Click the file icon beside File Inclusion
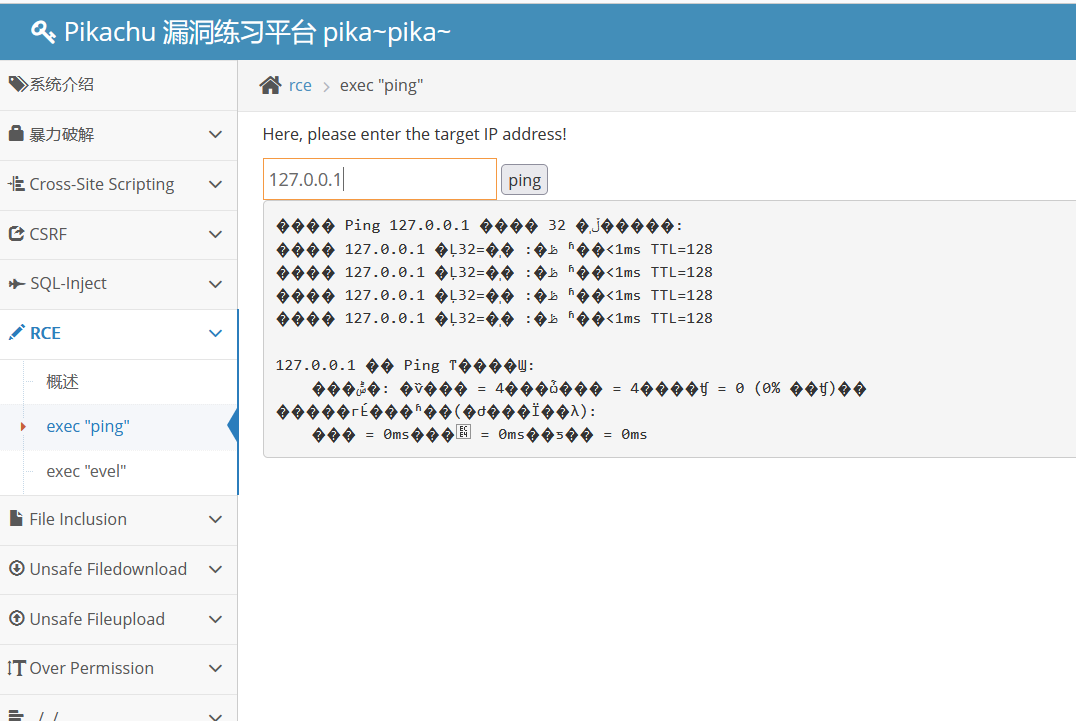 pos(16,519)
